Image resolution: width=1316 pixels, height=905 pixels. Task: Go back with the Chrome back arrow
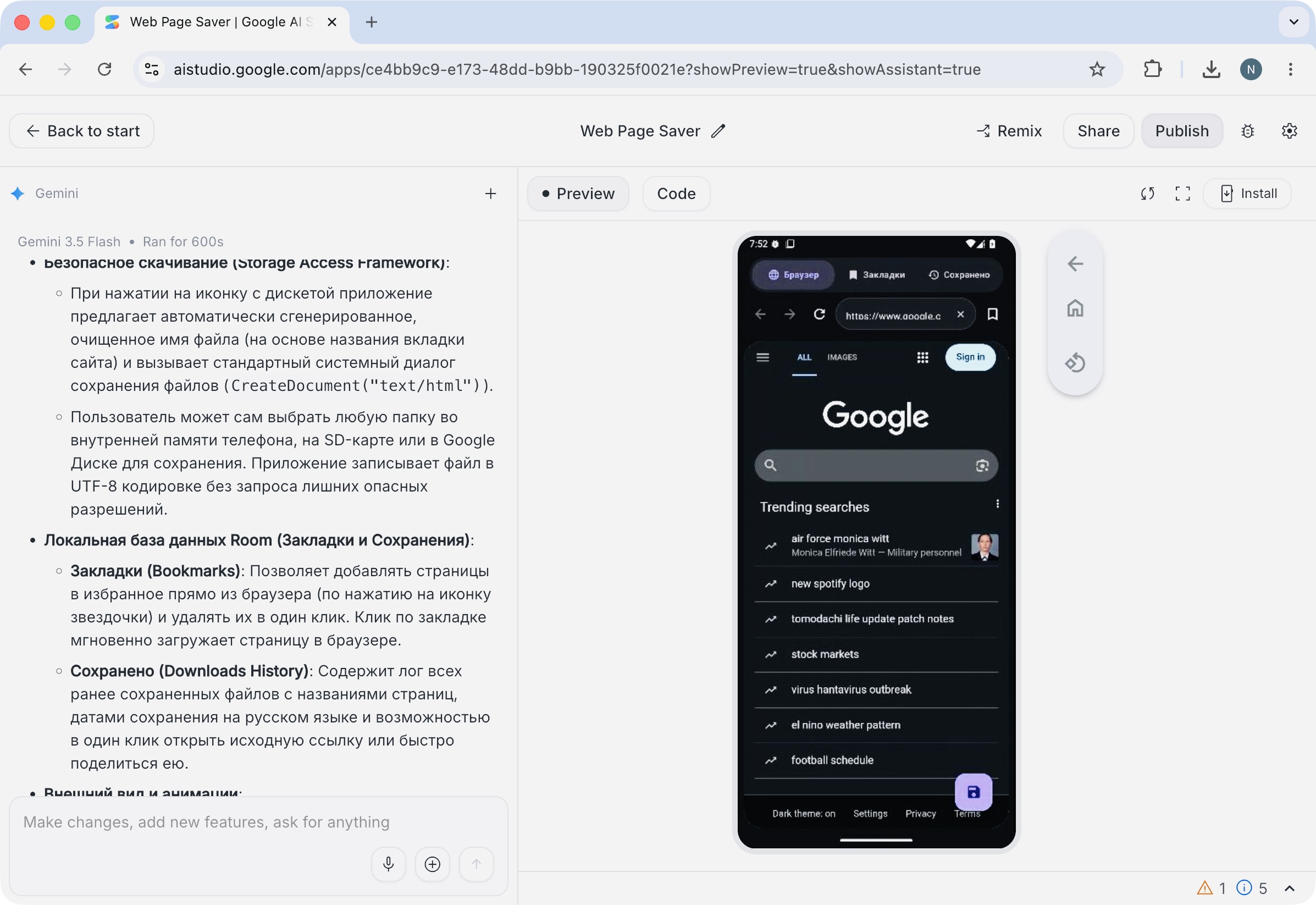pos(25,69)
